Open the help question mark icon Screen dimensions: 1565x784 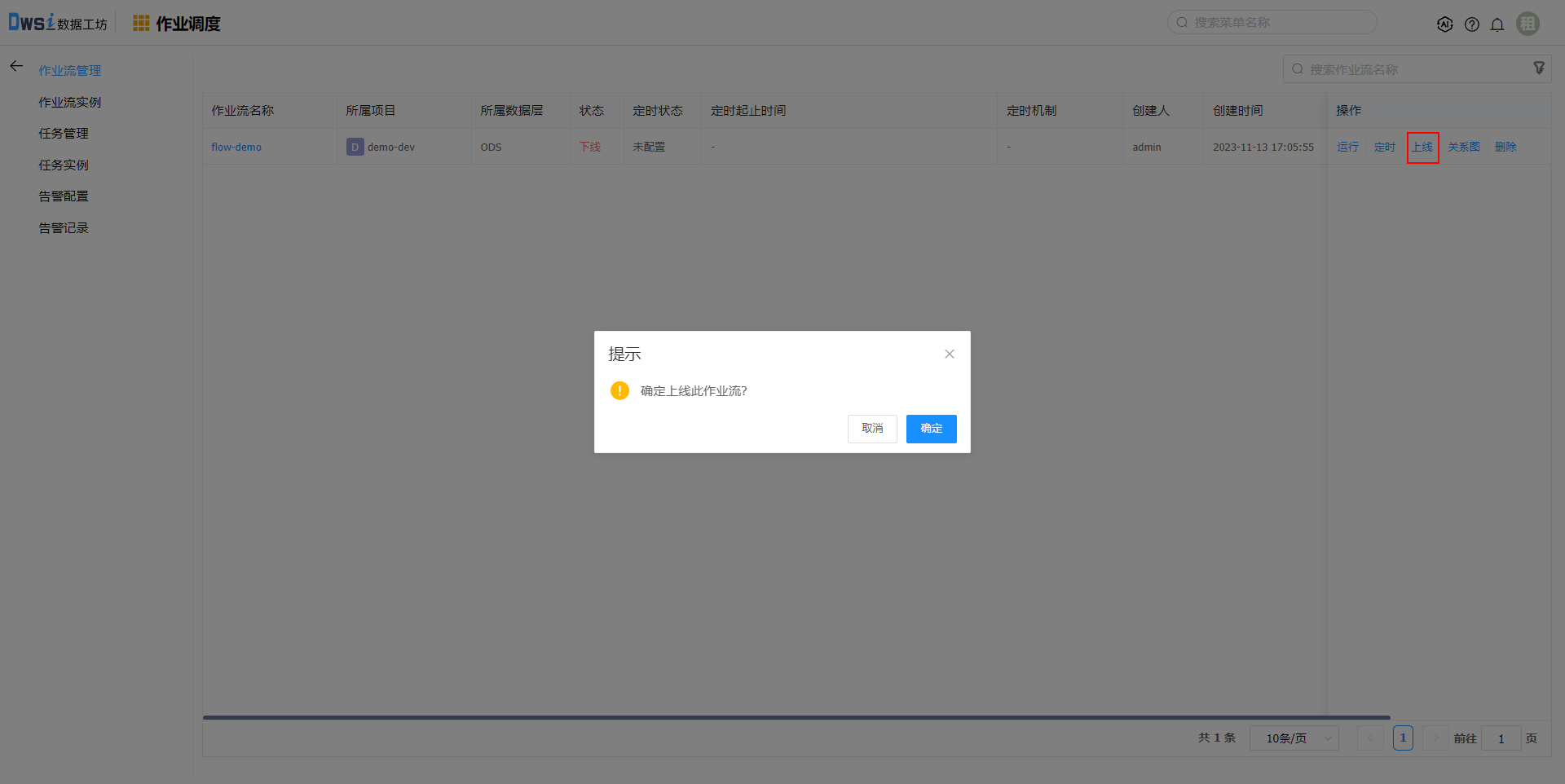[1471, 24]
